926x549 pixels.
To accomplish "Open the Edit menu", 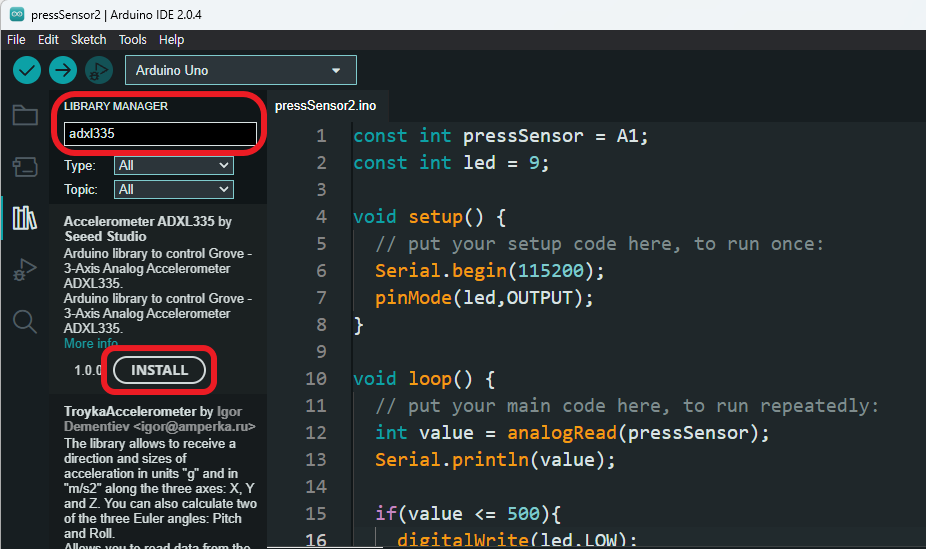I will click(48, 40).
